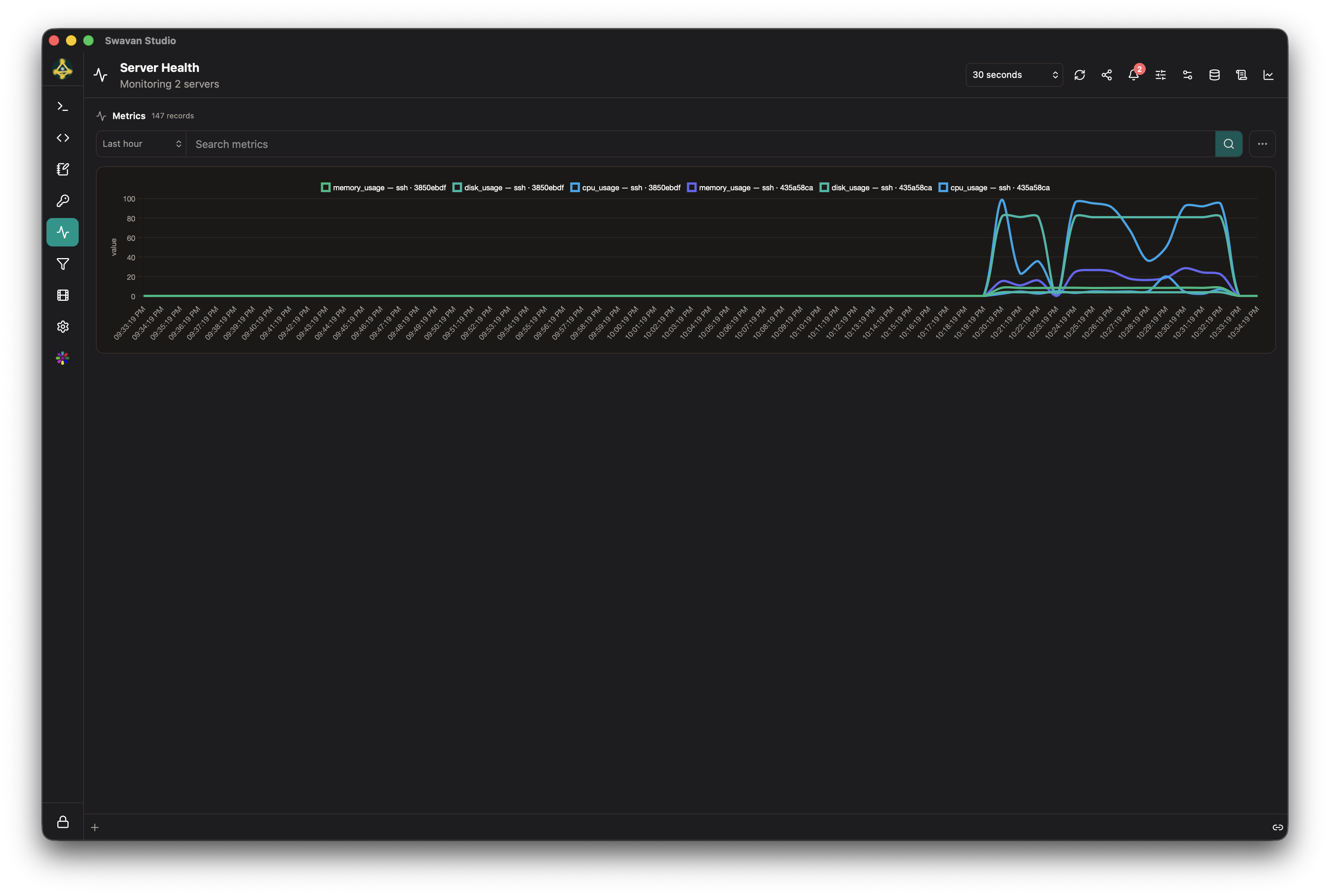Open the Last hour time range dropdown
Screen dimensions: 1330x896
coord(141,144)
